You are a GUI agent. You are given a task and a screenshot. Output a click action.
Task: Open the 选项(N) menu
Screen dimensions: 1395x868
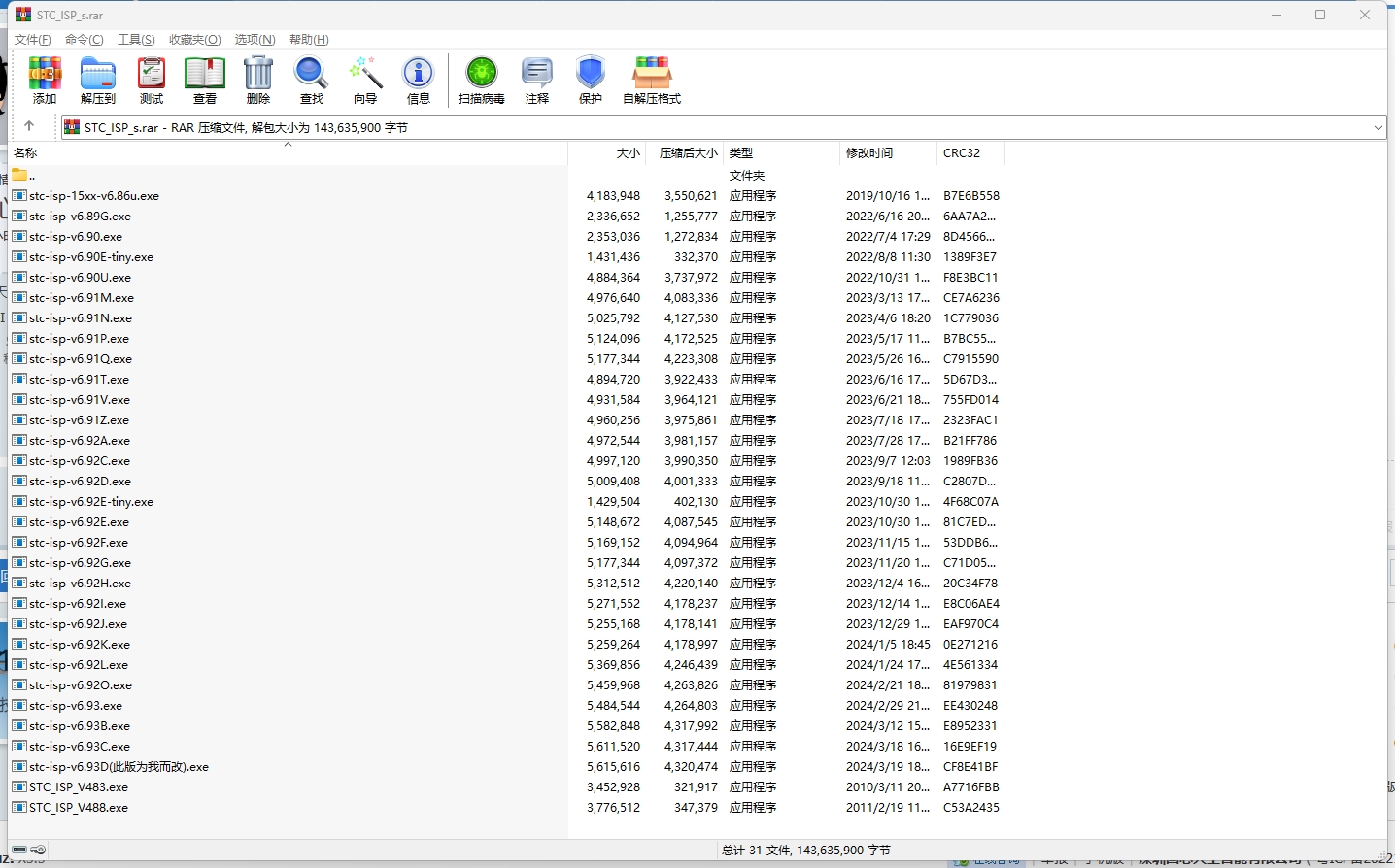tap(255, 39)
